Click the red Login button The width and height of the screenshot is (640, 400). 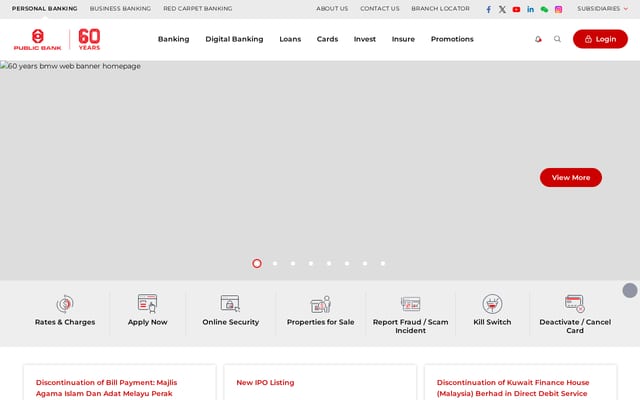600,39
